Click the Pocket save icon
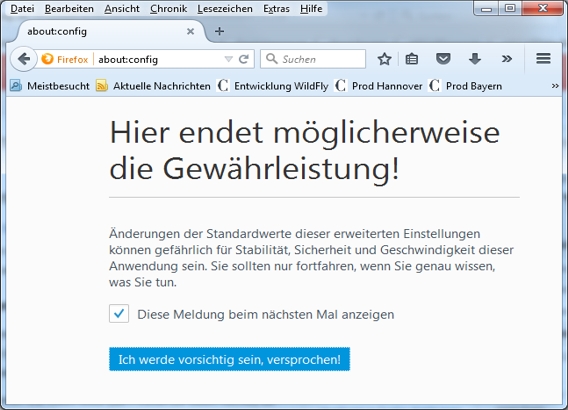 (x=443, y=59)
